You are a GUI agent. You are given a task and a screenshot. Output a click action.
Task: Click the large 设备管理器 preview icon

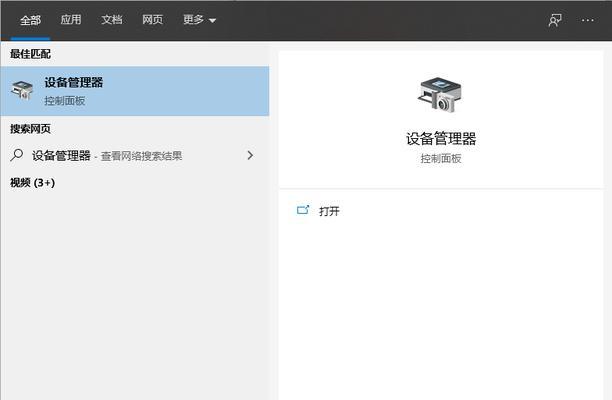tap(439, 95)
